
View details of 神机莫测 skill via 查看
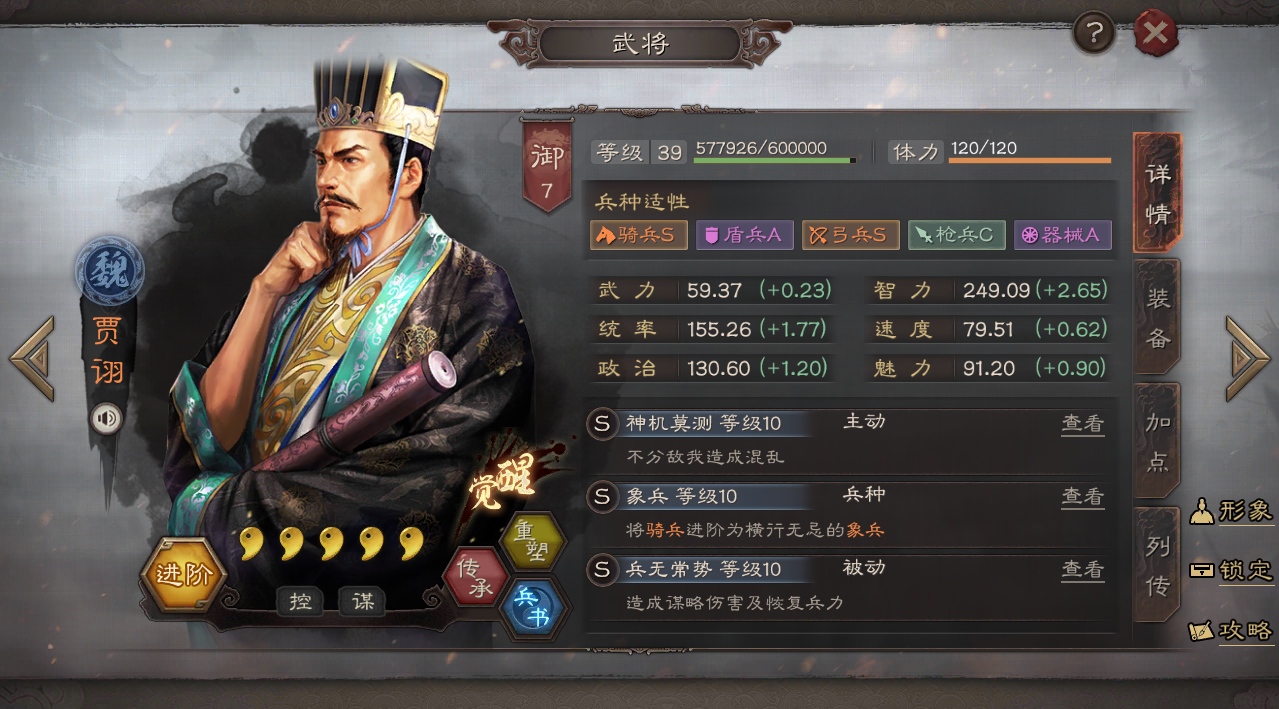[x=1083, y=423]
